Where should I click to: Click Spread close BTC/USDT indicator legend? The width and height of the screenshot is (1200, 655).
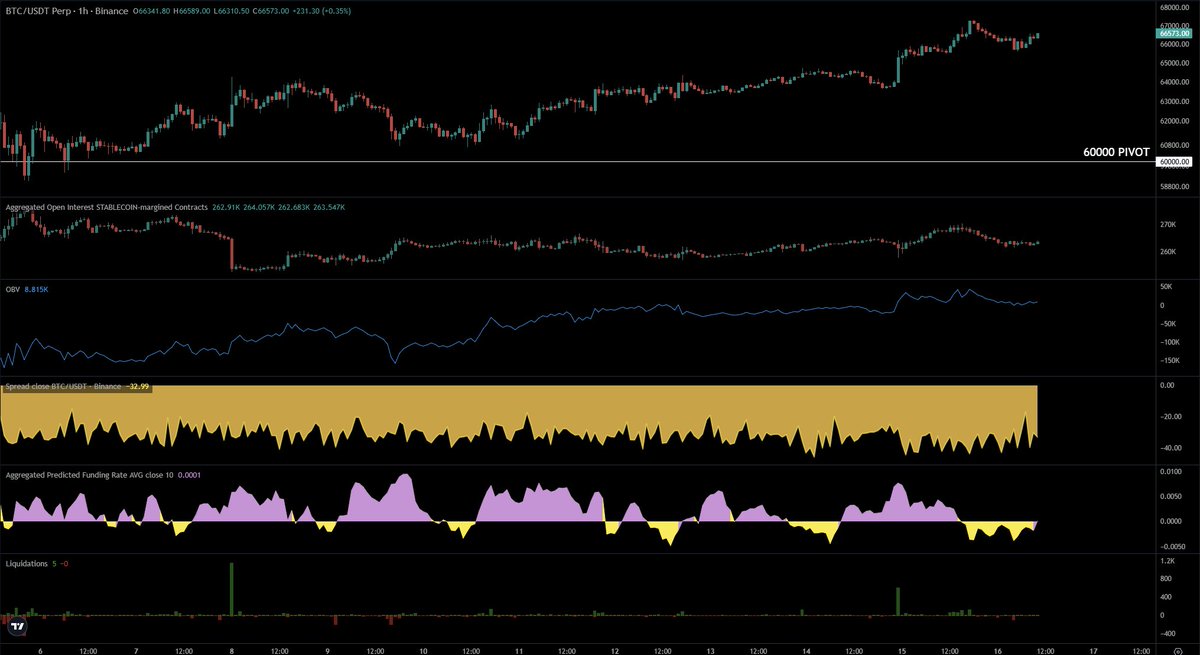[x=63, y=385]
